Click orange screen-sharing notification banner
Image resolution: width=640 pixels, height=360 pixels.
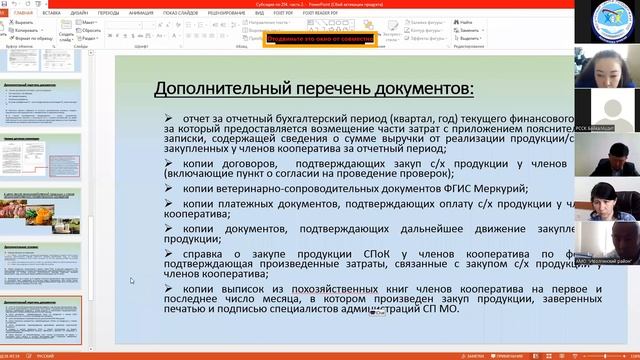point(320,39)
